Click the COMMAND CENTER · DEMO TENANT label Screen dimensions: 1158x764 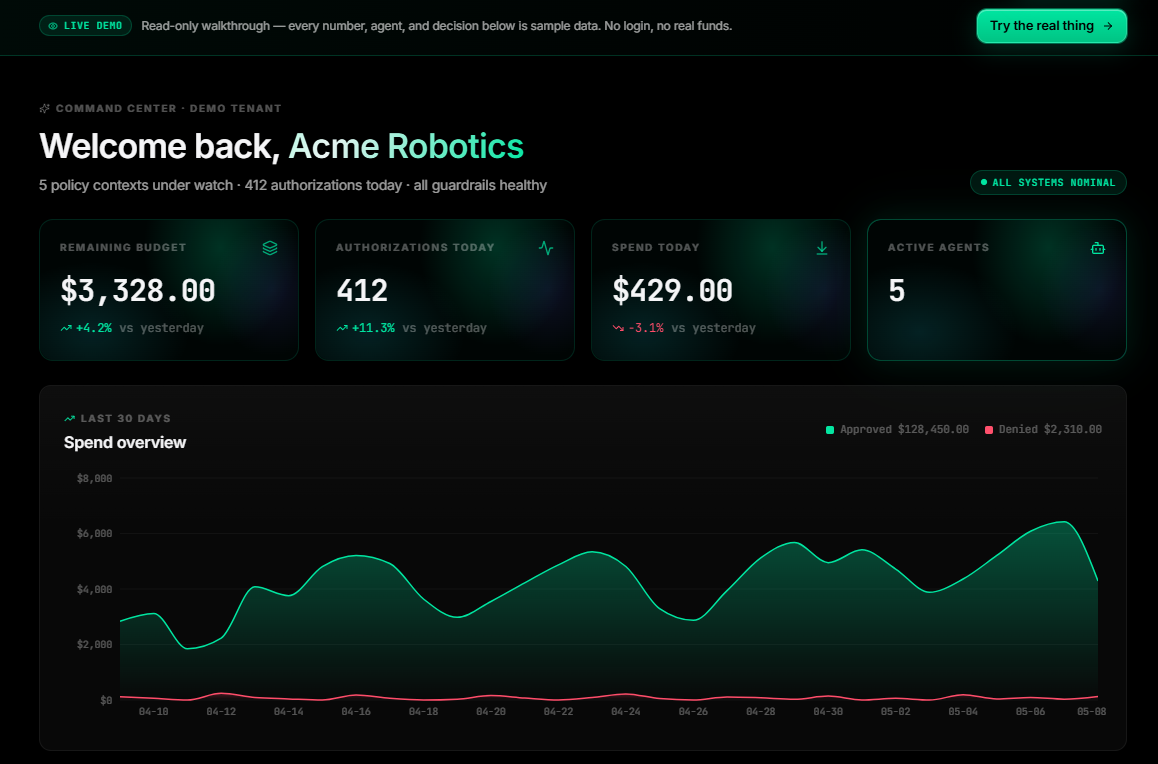click(x=168, y=109)
